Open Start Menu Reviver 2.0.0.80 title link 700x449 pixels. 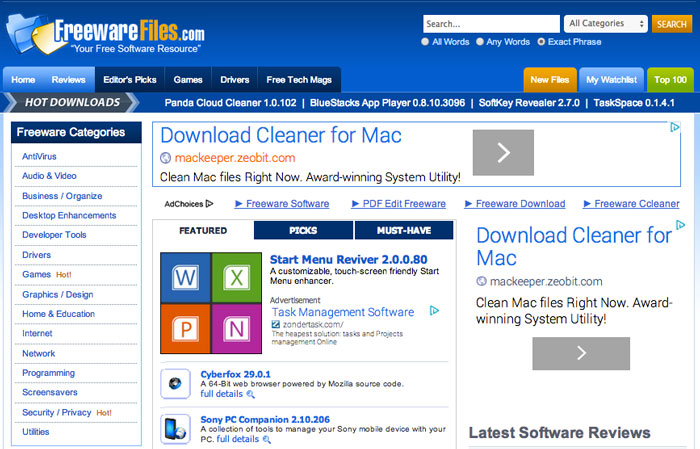point(349,259)
